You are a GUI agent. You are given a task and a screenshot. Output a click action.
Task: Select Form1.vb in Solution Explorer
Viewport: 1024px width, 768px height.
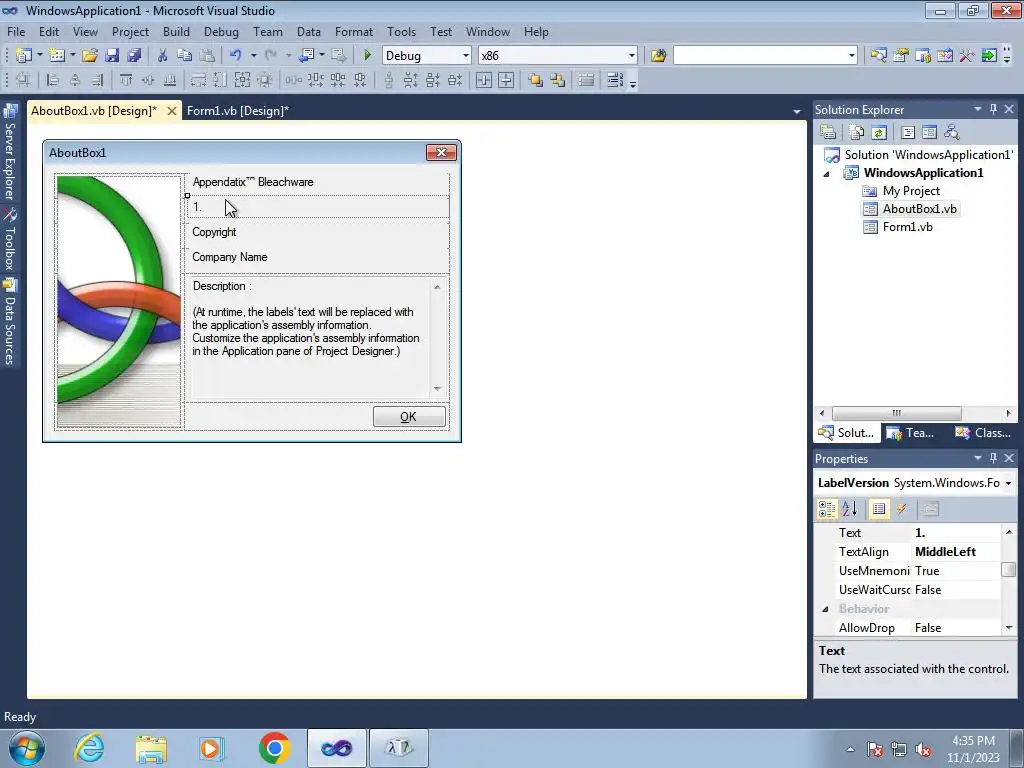coord(907,227)
